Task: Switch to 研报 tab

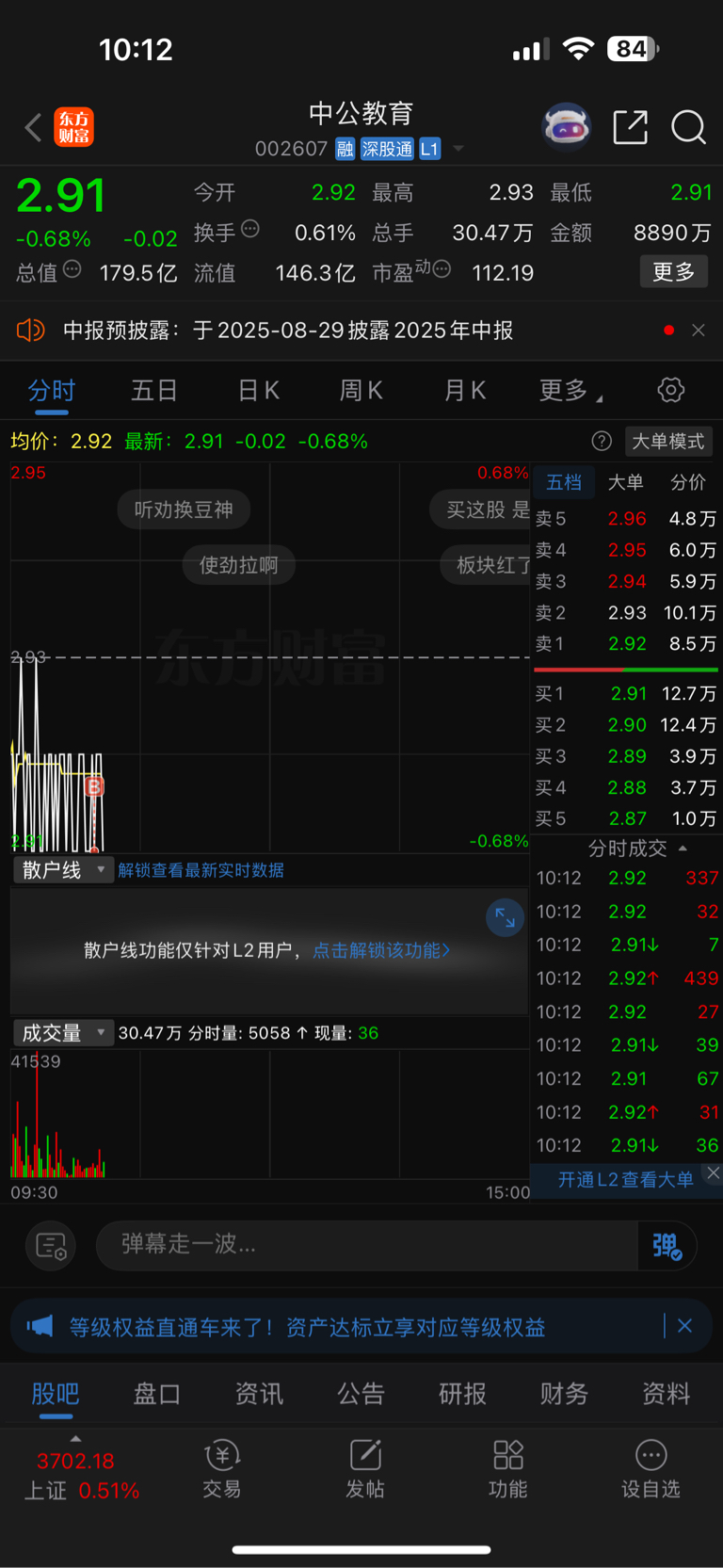Action: 462,1394
